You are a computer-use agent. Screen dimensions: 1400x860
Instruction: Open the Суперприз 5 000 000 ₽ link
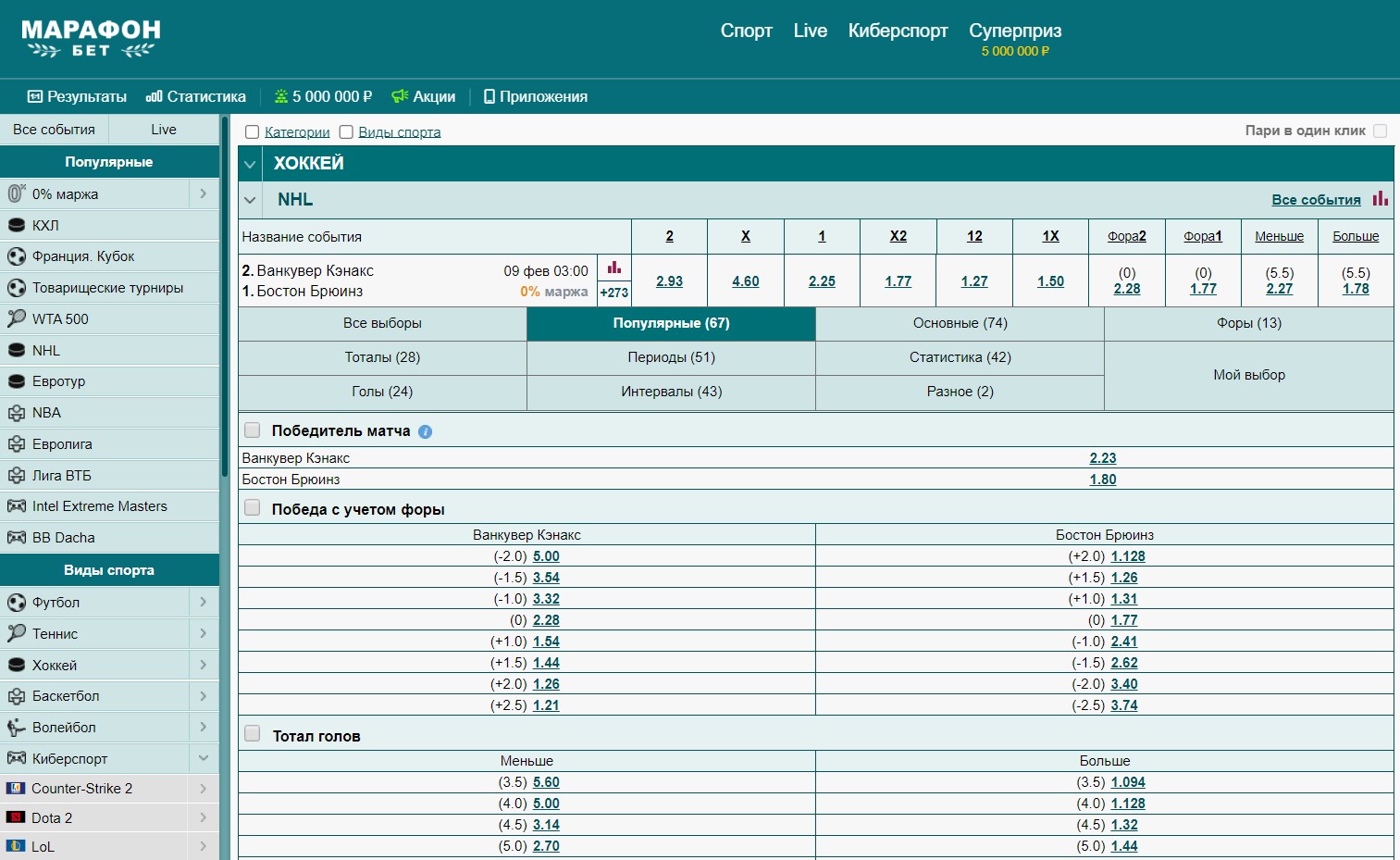tap(1015, 39)
